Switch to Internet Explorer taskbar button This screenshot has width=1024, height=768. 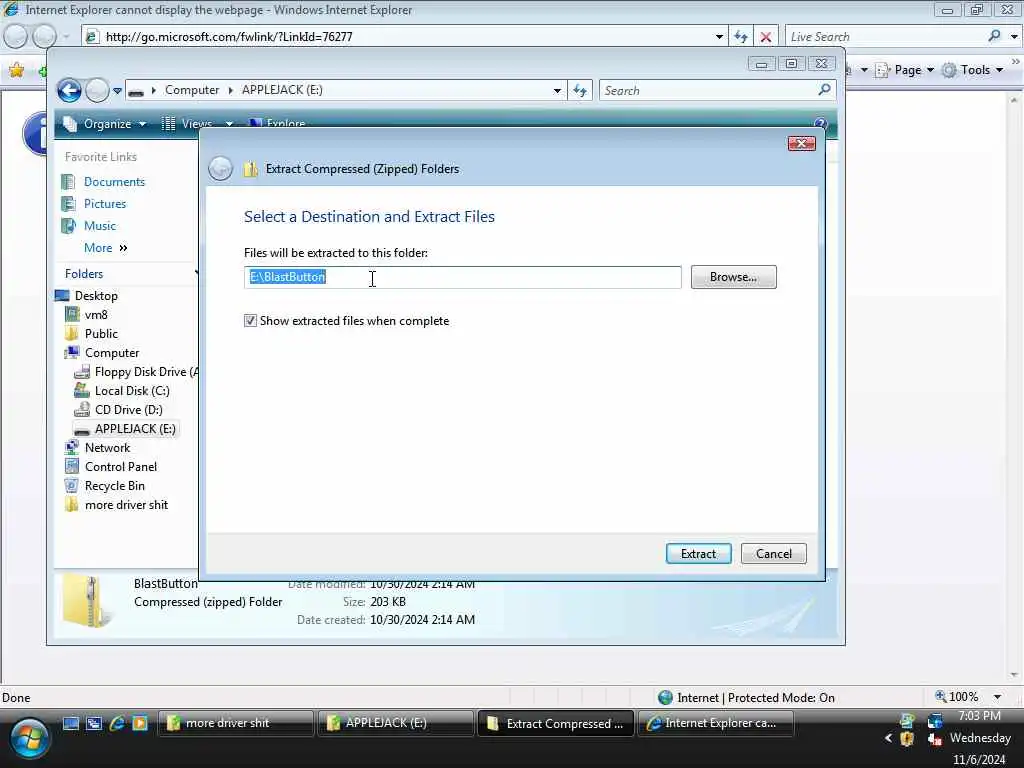716,723
